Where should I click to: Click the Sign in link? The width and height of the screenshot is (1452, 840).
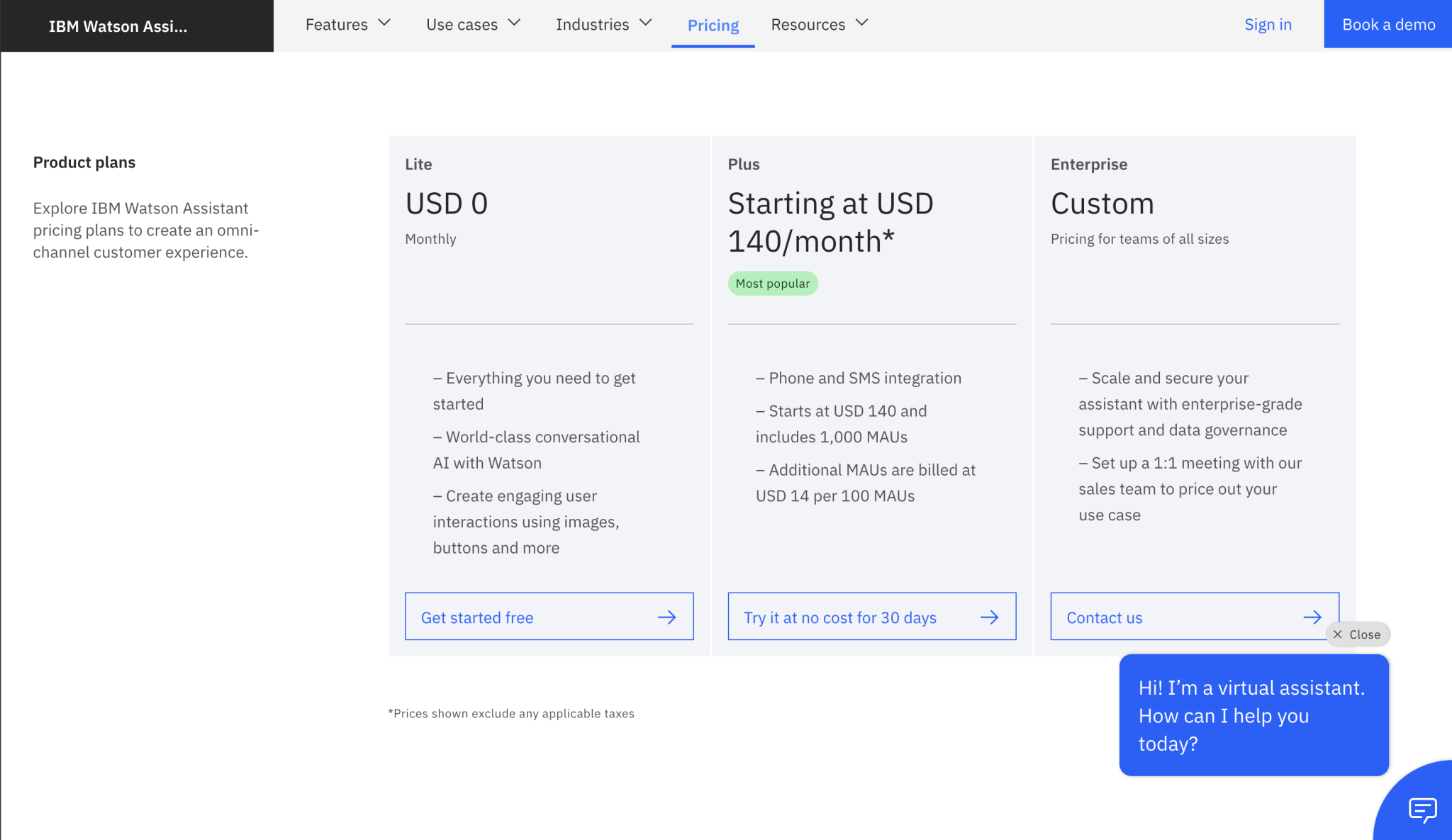[1268, 25]
